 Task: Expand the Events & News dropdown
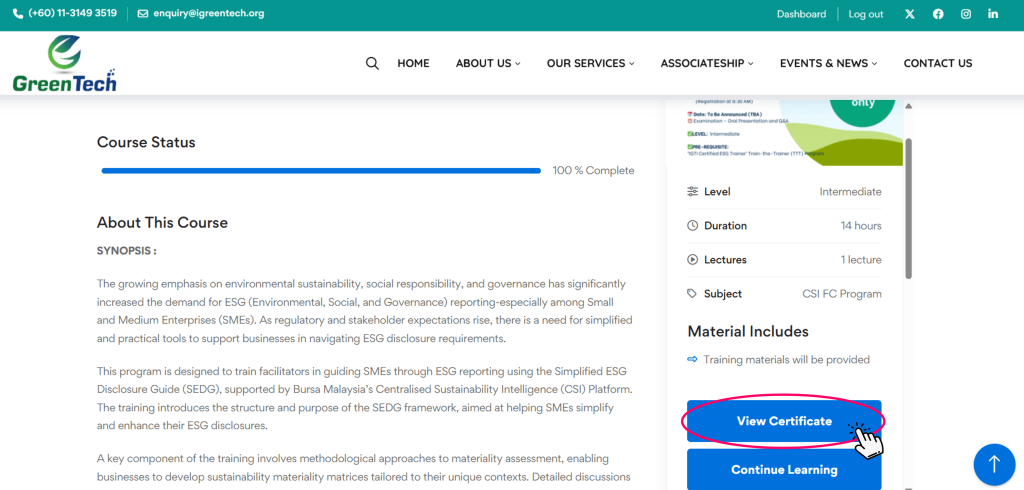pos(828,63)
